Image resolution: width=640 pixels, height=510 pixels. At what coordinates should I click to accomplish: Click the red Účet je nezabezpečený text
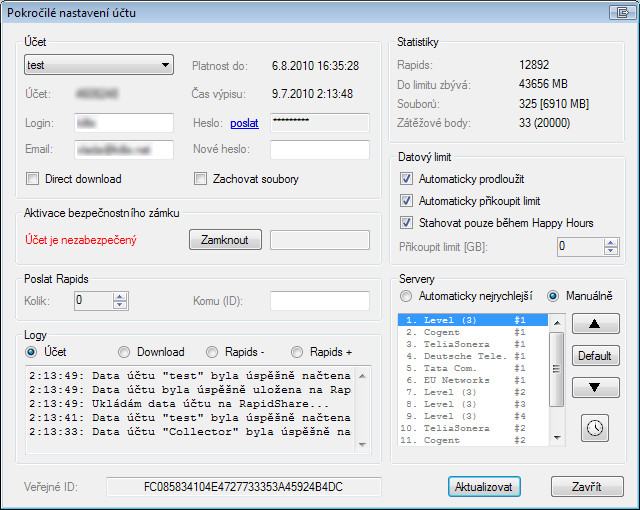[81, 240]
